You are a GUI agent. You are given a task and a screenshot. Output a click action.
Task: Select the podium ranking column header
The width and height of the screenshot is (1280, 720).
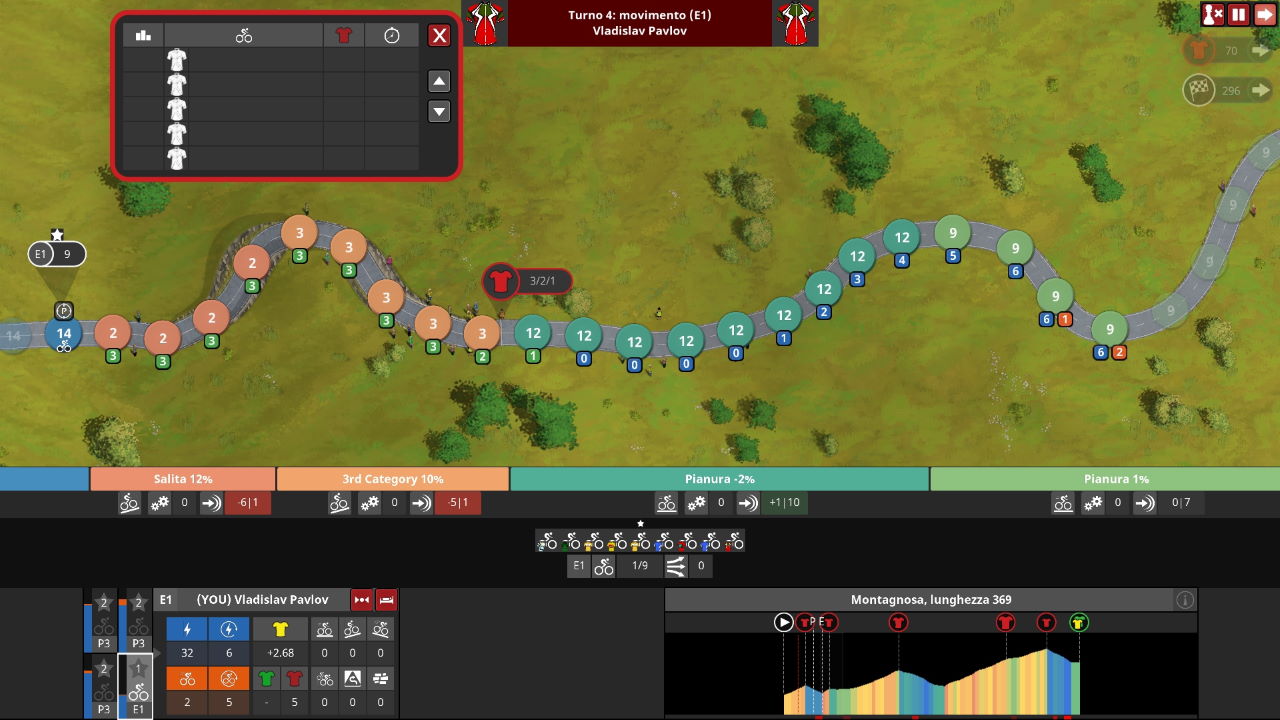point(143,36)
